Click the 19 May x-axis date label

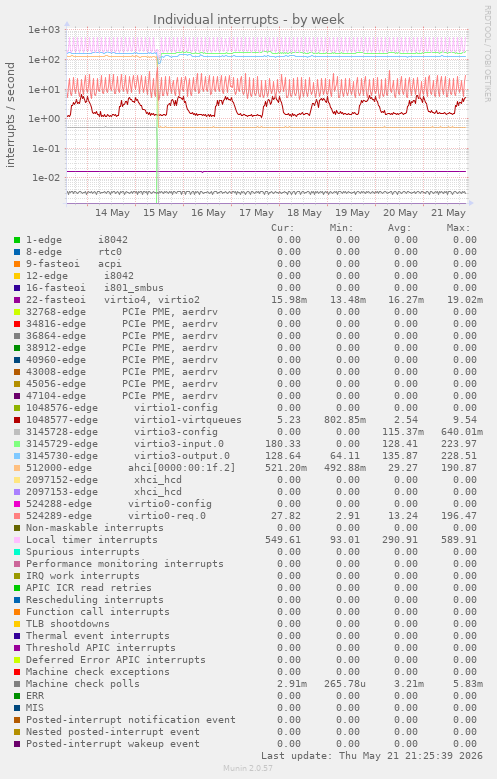[352, 213]
